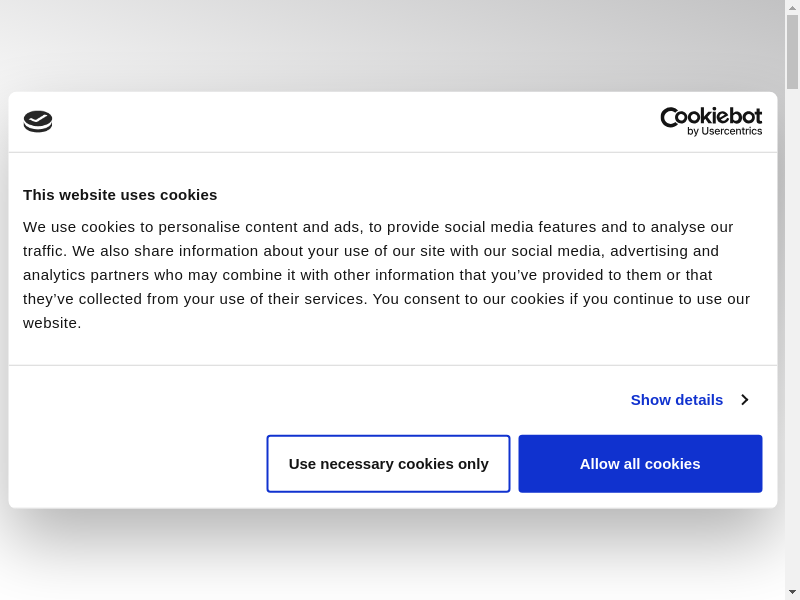Image resolution: width=800 pixels, height=600 pixels.
Task: Click the site logo icon in the dialog header
Action: (x=38, y=121)
